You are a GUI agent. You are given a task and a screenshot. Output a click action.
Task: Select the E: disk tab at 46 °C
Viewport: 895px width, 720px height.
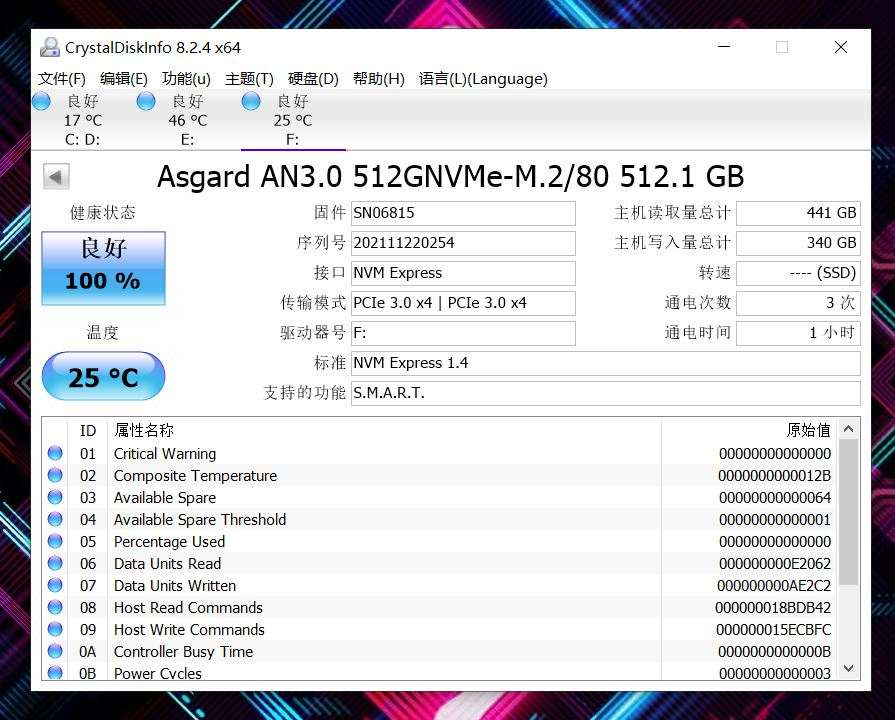coord(188,120)
